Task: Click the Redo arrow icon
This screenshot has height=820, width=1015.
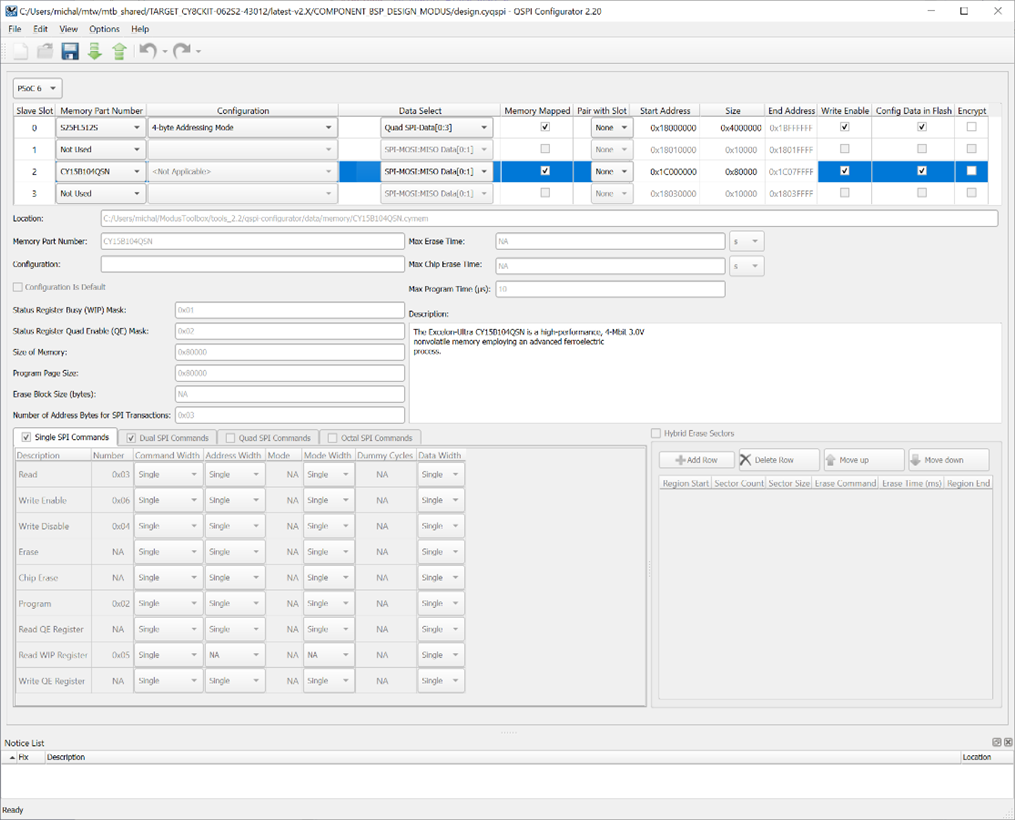Action: (x=181, y=51)
